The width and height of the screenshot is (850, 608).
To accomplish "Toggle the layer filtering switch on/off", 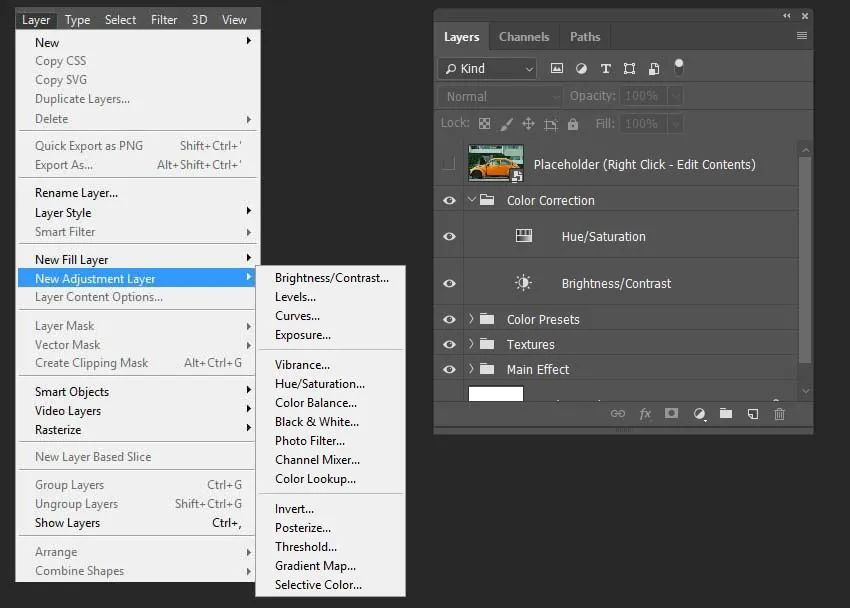I will pos(679,68).
